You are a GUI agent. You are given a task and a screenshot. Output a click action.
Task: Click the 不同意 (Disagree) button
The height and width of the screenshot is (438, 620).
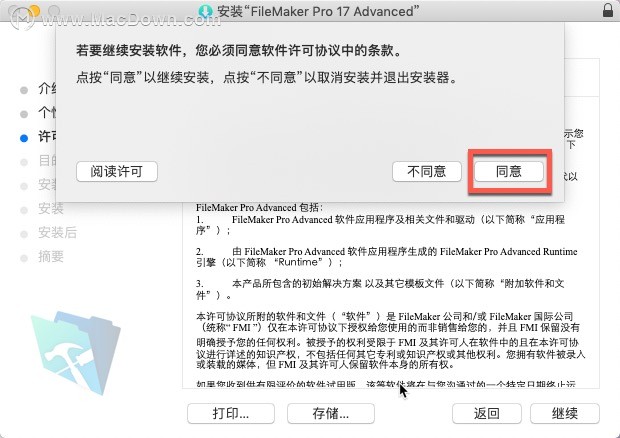pos(427,172)
